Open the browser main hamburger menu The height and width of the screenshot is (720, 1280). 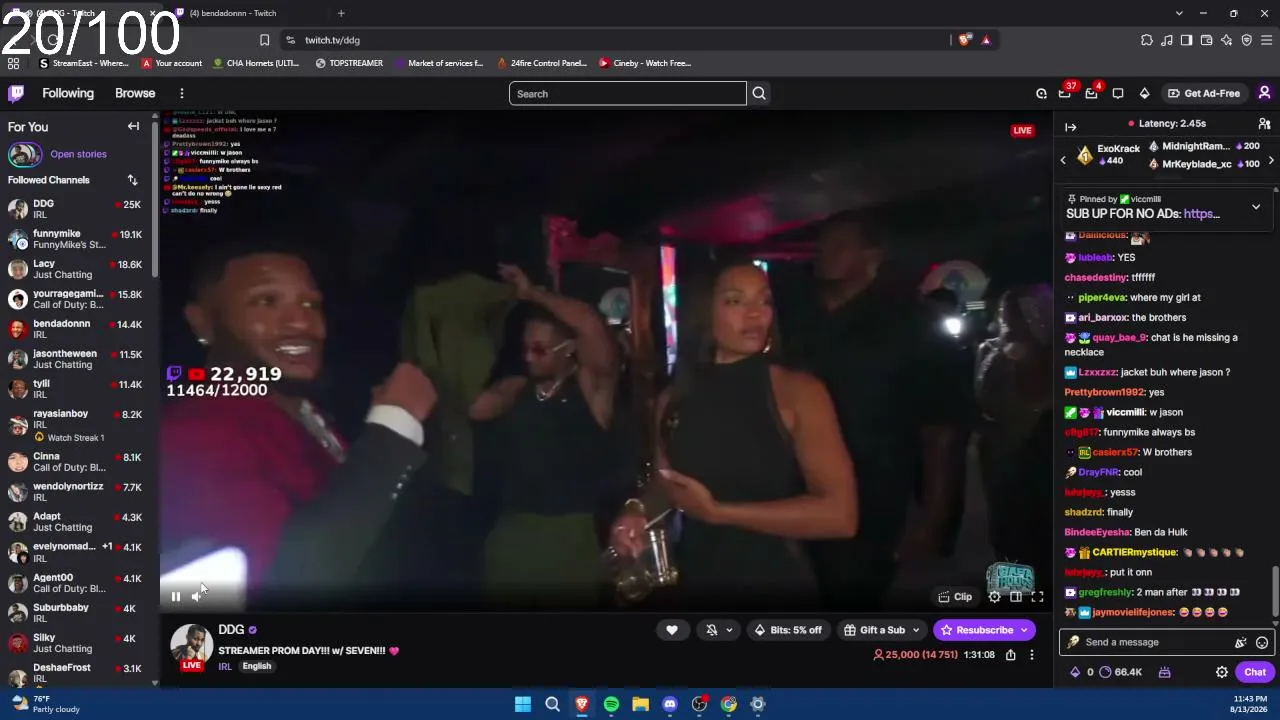tap(1266, 40)
